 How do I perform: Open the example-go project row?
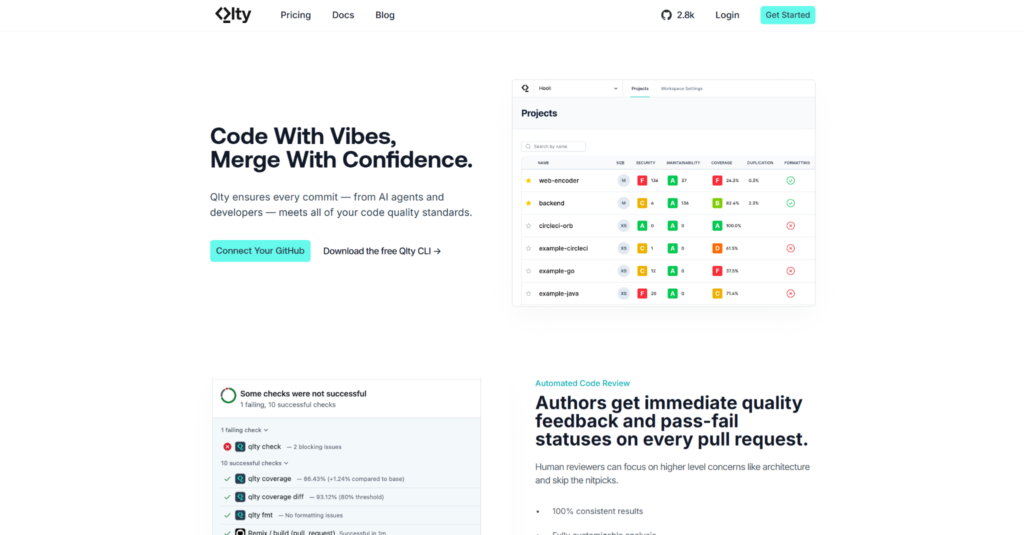(x=667, y=270)
